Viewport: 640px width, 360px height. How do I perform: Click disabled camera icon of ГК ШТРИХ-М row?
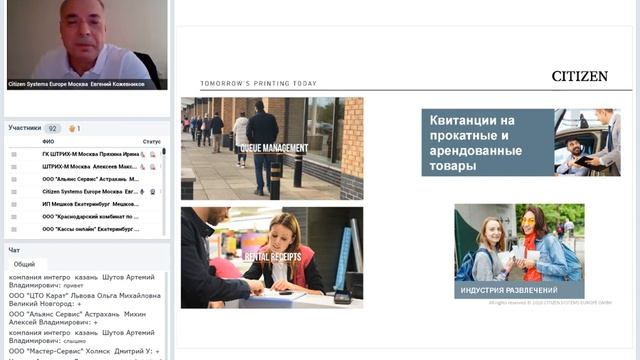[x=152, y=154]
